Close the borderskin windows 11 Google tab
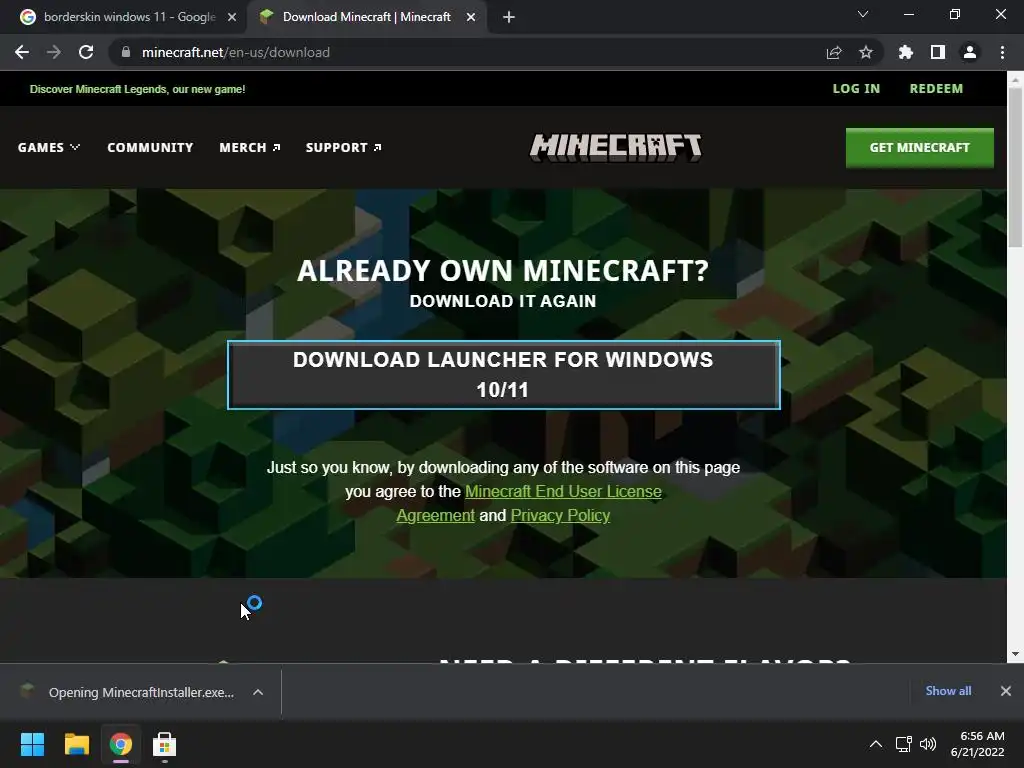The image size is (1024, 768). tap(232, 17)
